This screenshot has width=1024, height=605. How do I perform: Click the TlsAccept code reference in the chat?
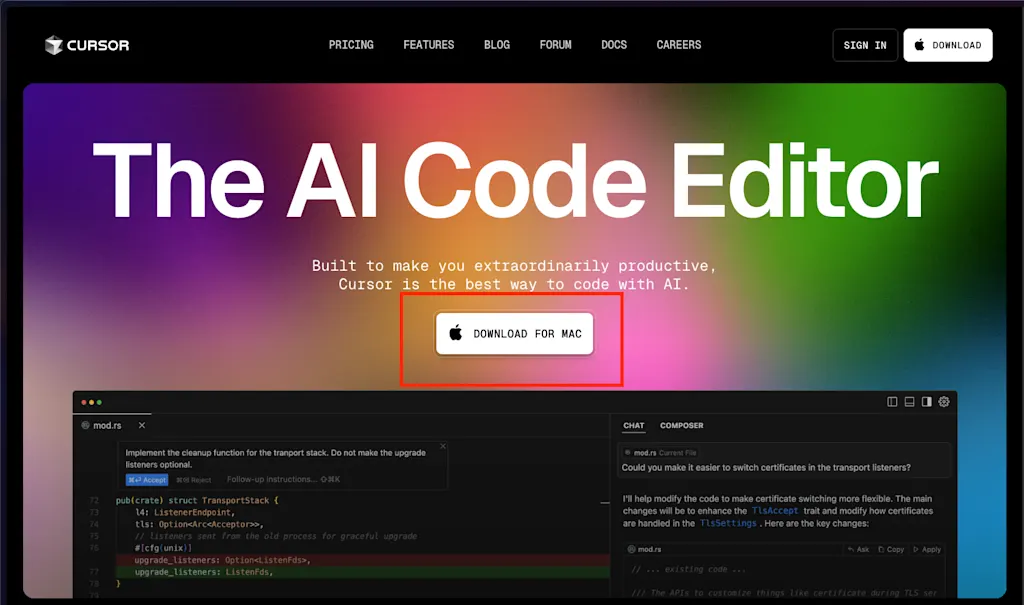pos(775,511)
